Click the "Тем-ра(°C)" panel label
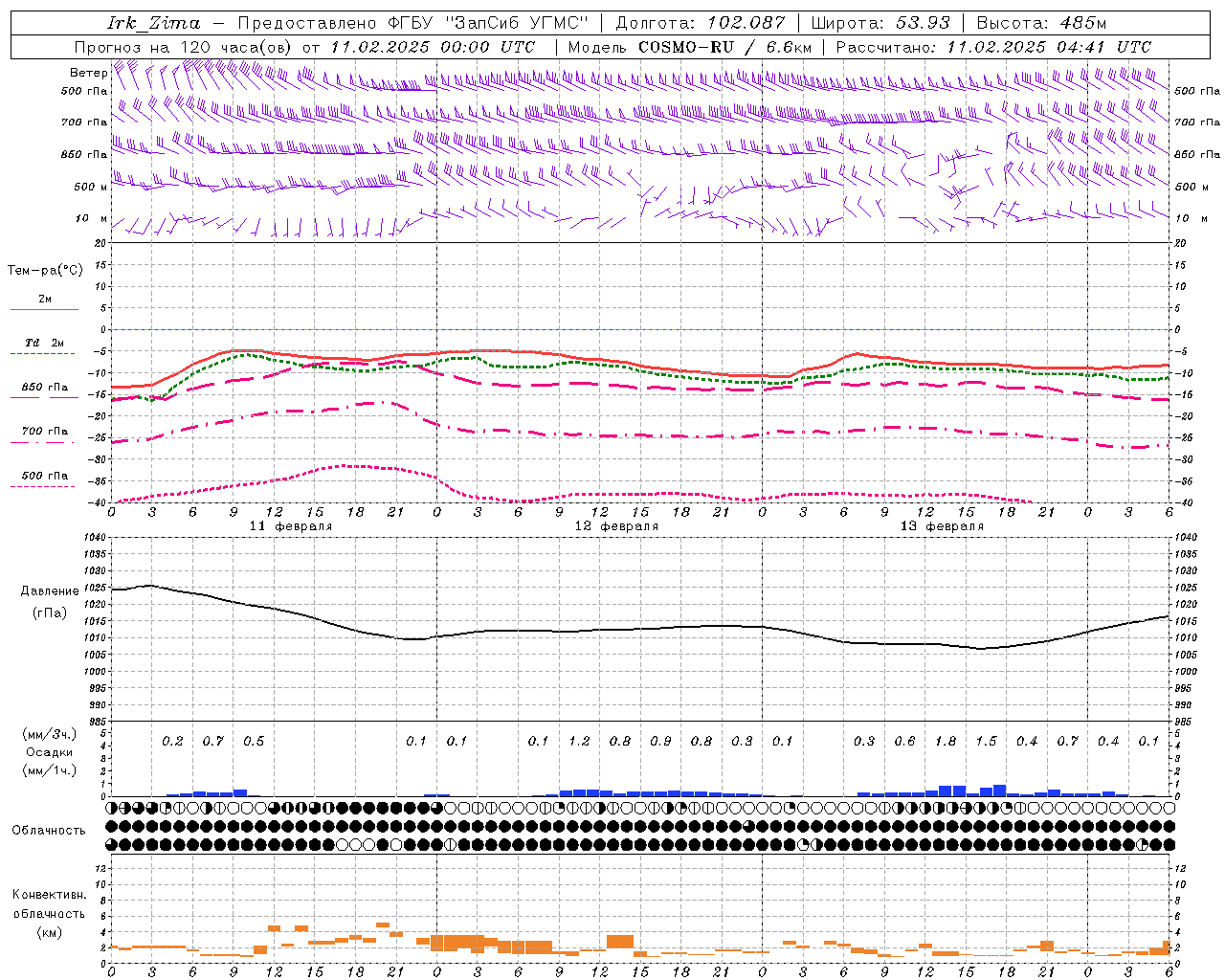The width and height of the screenshot is (1225, 980). [x=45, y=271]
